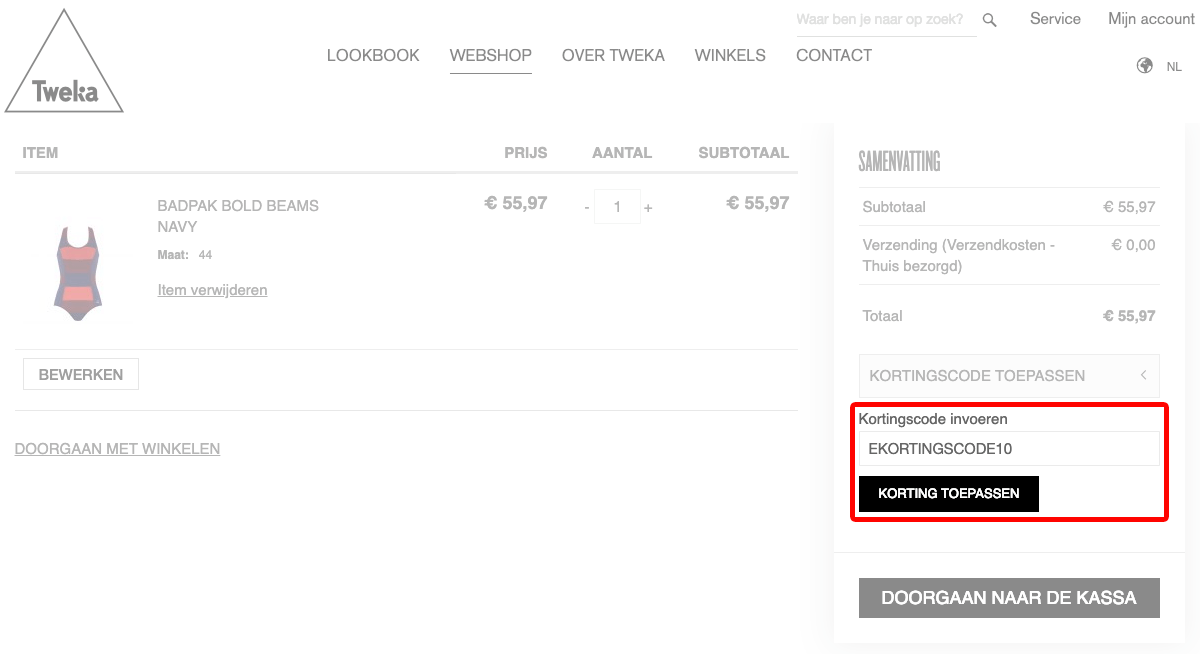Image resolution: width=1200 pixels, height=654 pixels.
Task: Click the globe language icon
Action: tap(1145, 66)
